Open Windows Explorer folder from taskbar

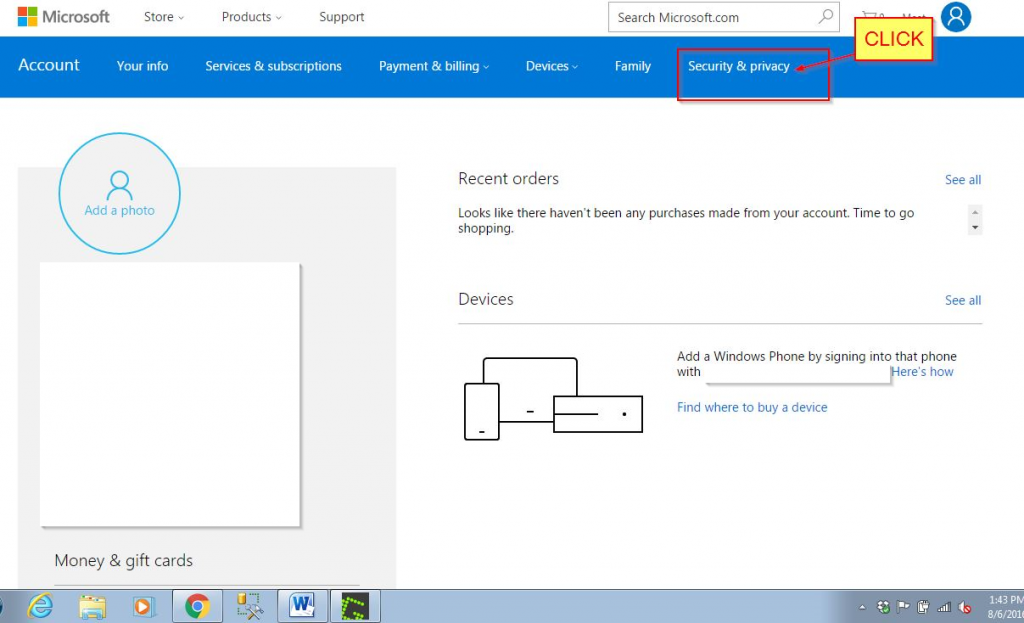pyautogui.click(x=92, y=607)
